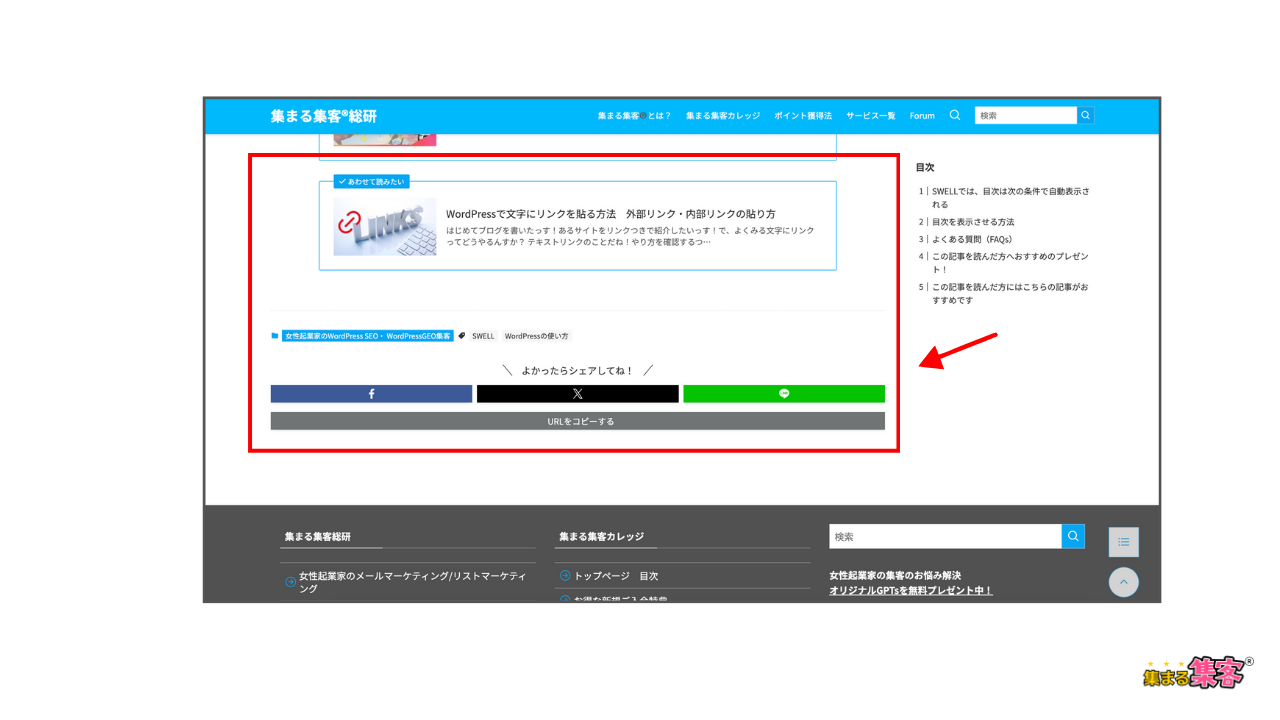Image resolution: width=1280 pixels, height=720 pixels.
Task: Open 女性起業家のWordPress SEO category tag
Action: 368,336
